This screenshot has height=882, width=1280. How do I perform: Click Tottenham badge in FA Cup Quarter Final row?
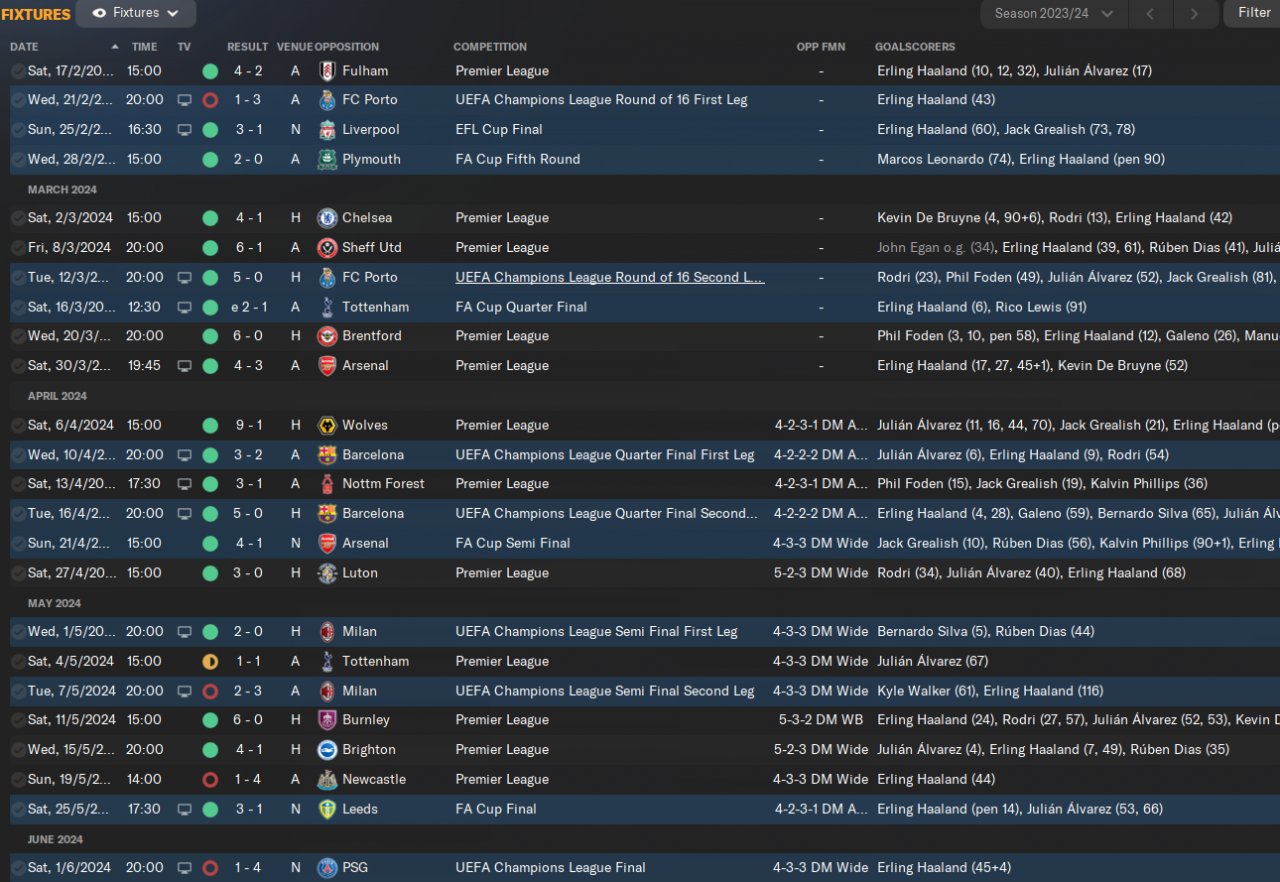coord(327,307)
